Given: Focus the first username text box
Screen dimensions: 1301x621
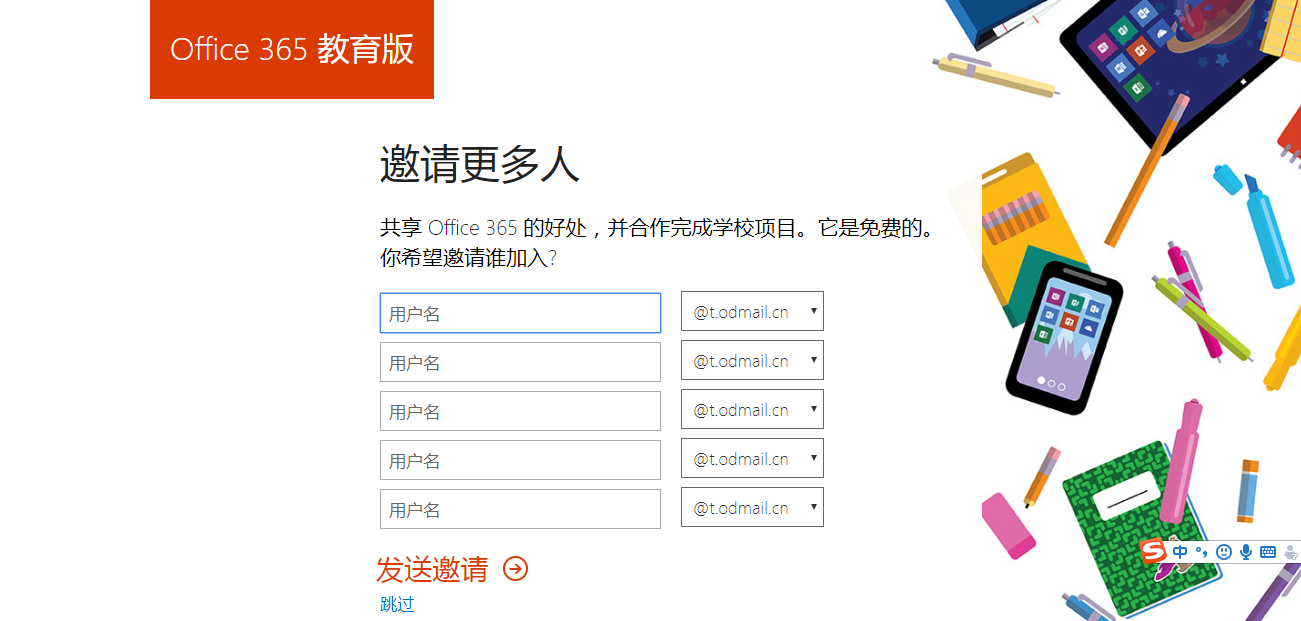Looking at the screenshot, I should coord(520,312).
